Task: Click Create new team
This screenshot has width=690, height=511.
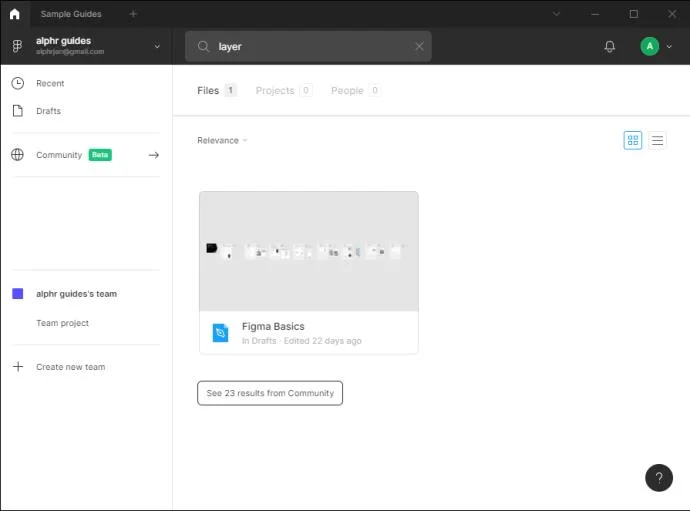Action: pyautogui.click(x=70, y=367)
